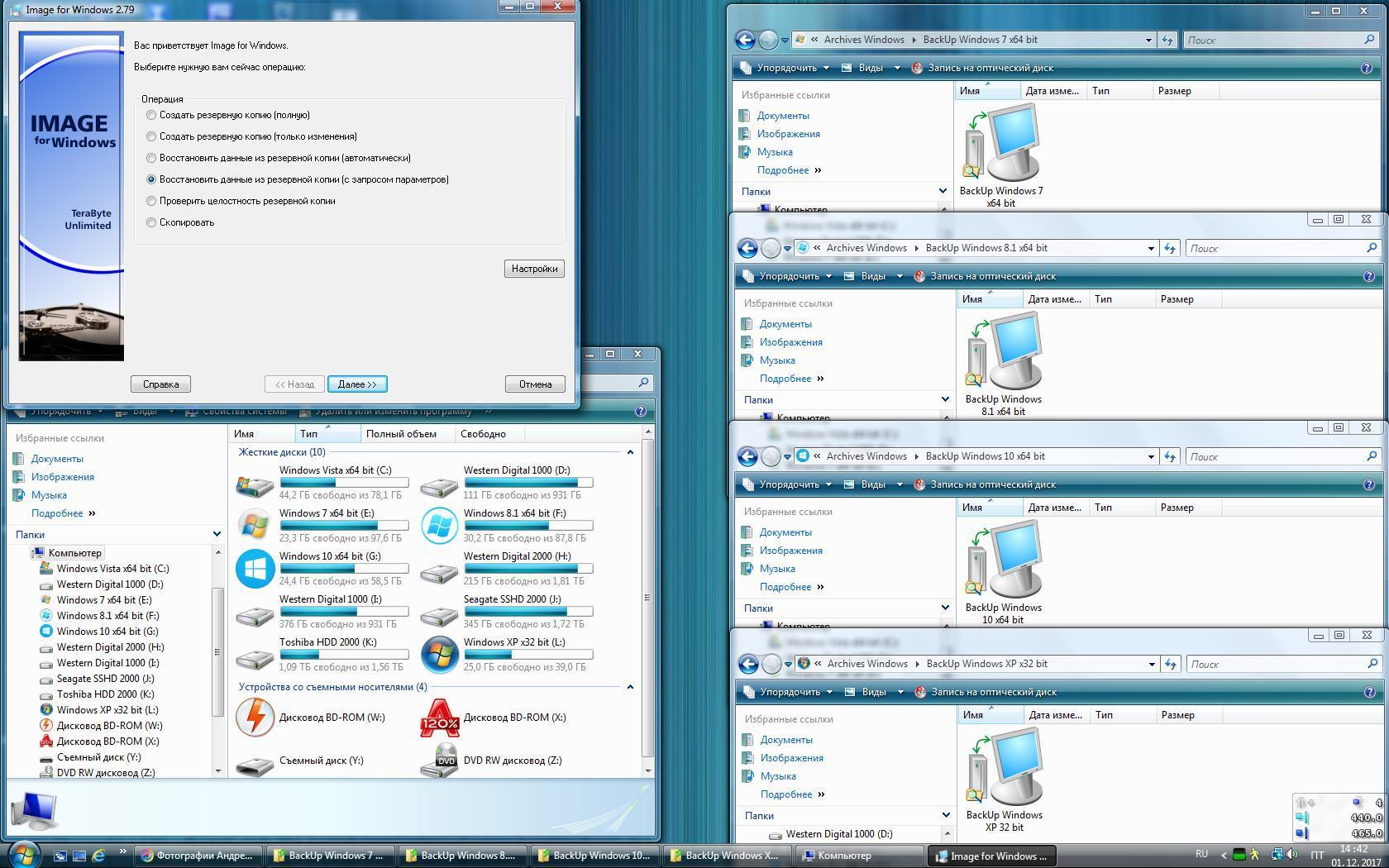Screen dimensions: 1389x868
Task: Expand Упорядочить menu in BackUp Windows 7 window
Action: pyautogui.click(x=784, y=68)
